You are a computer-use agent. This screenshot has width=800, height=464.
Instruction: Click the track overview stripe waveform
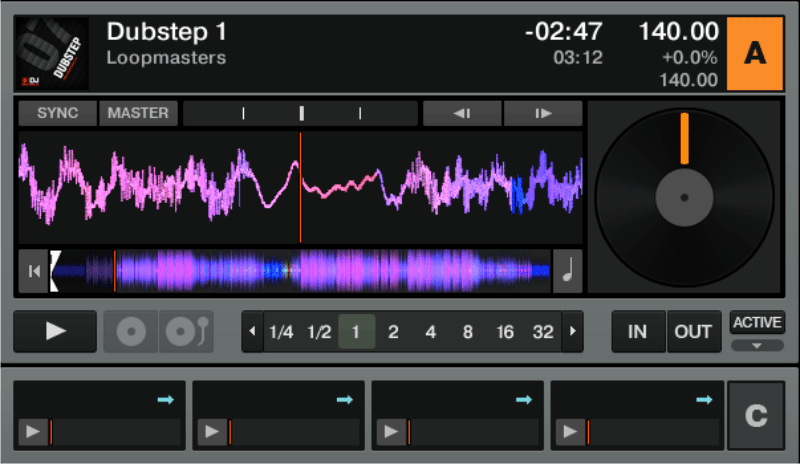click(300, 271)
